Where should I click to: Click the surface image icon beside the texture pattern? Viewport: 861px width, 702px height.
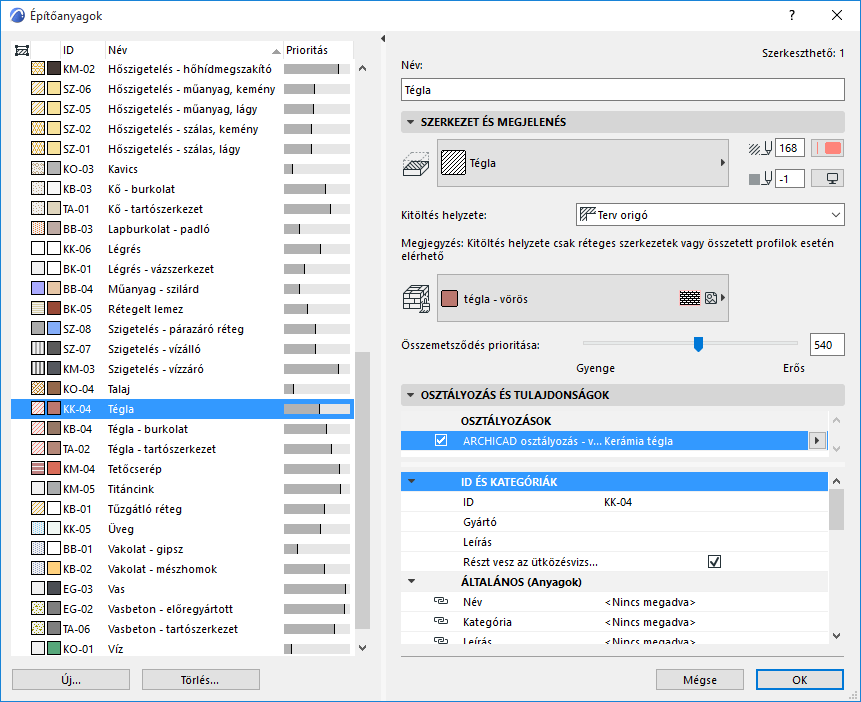[x=711, y=298]
